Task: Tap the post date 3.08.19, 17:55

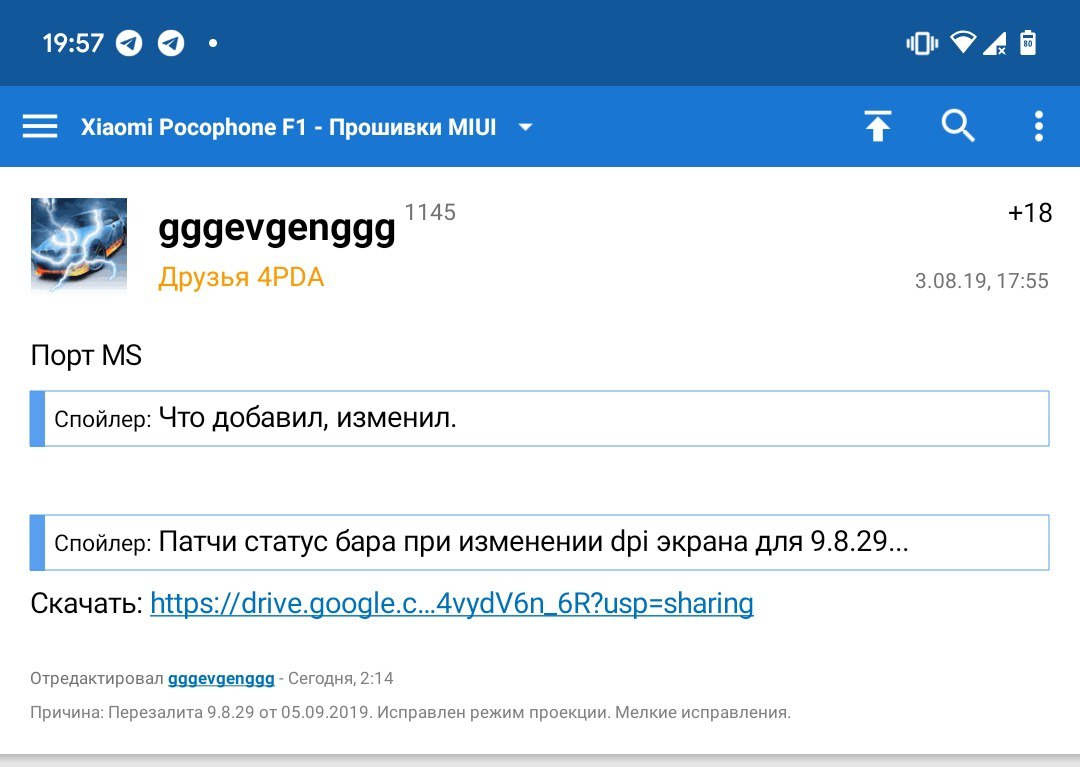Action: pyautogui.click(x=982, y=281)
